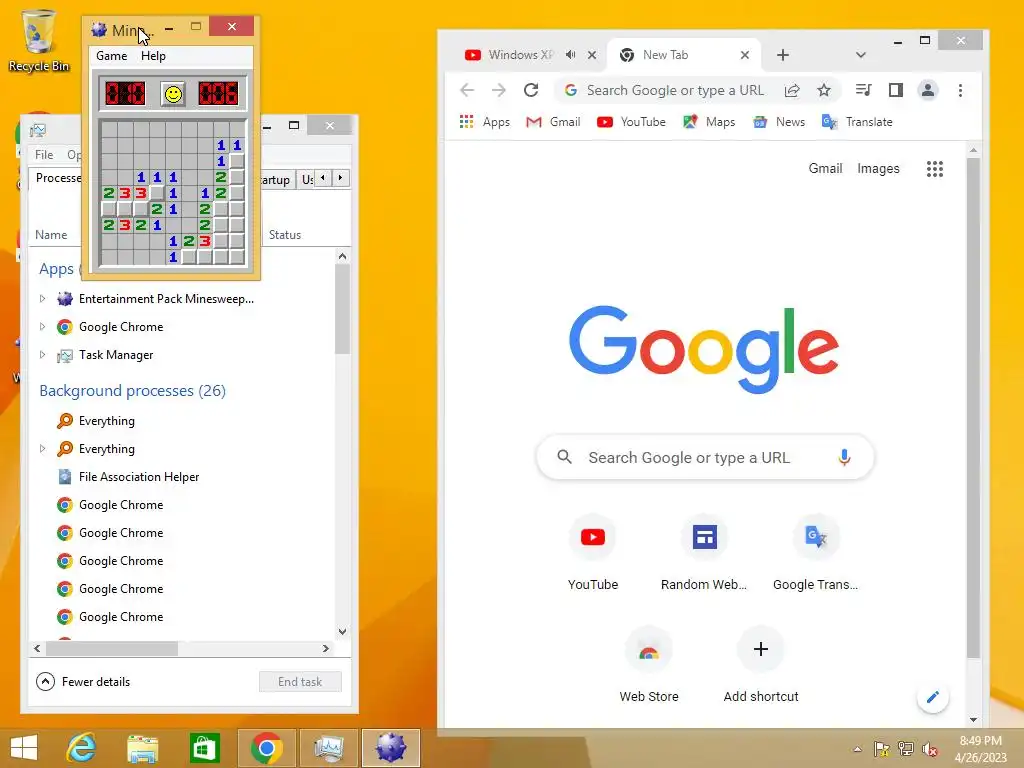Open News bookmark in bookmarks bar
The height and width of the screenshot is (768, 1024).
click(779, 121)
